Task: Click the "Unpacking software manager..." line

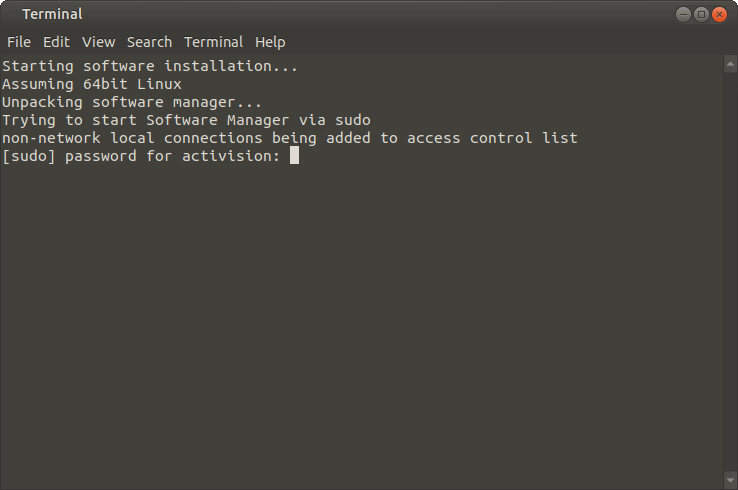Action: coord(132,102)
